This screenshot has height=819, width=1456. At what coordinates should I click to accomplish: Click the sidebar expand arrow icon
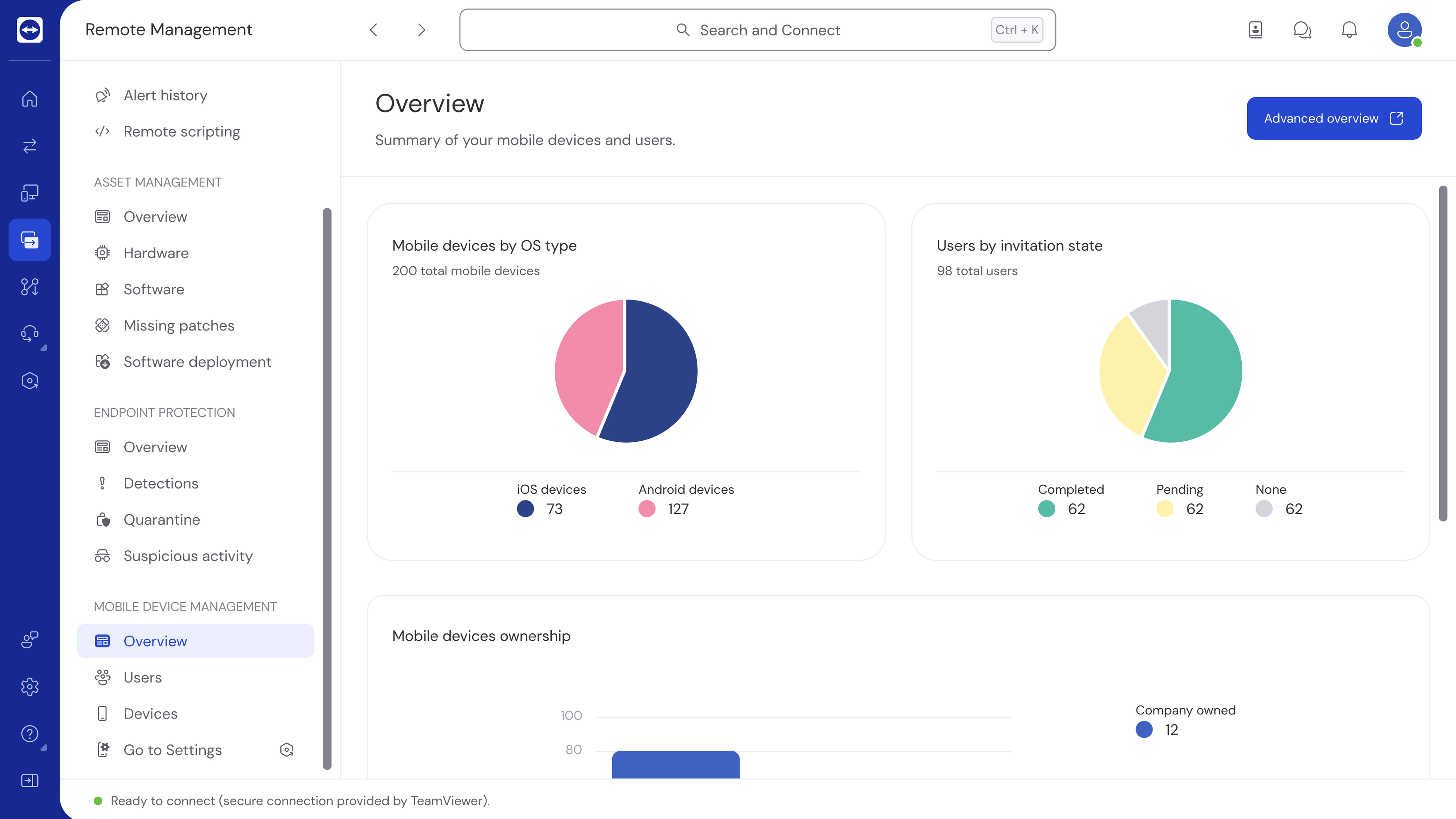click(x=29, y=781)
